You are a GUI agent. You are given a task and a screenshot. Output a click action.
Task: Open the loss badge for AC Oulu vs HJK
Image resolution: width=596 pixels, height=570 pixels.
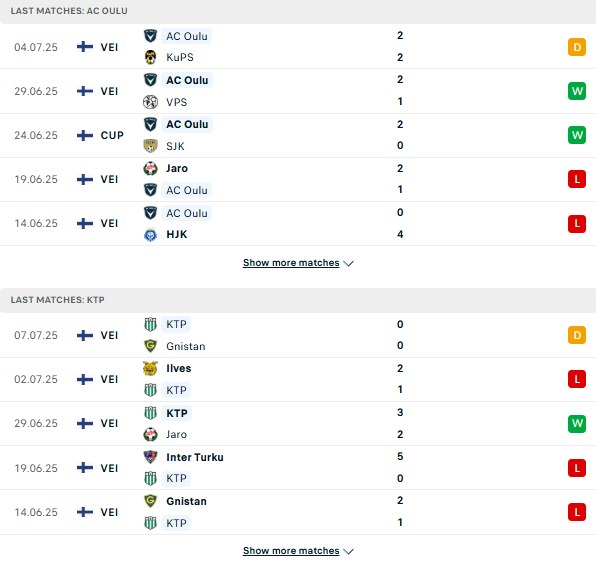(x=577, y=223)
